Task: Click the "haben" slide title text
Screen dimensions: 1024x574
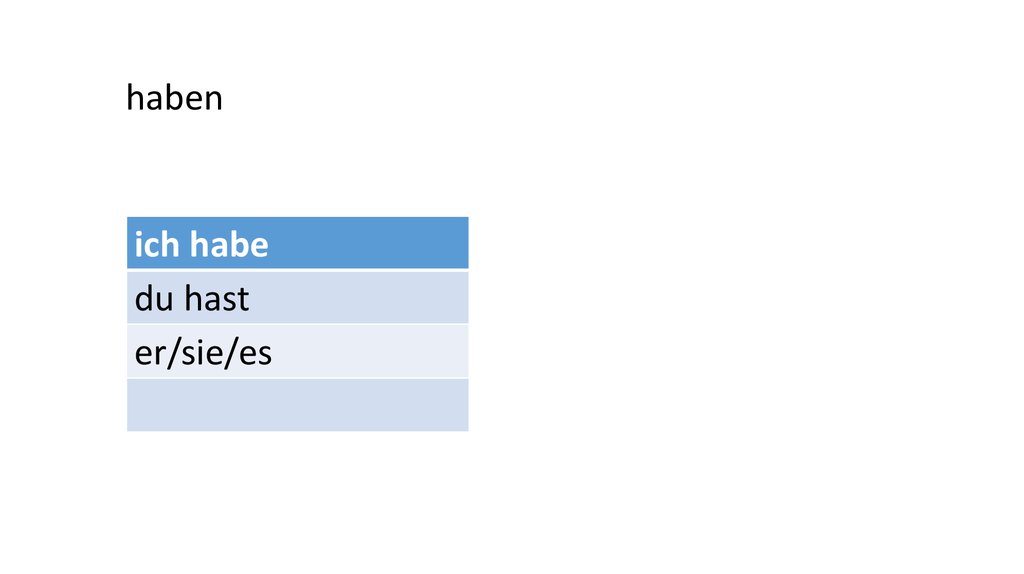Action: [174, 98]
